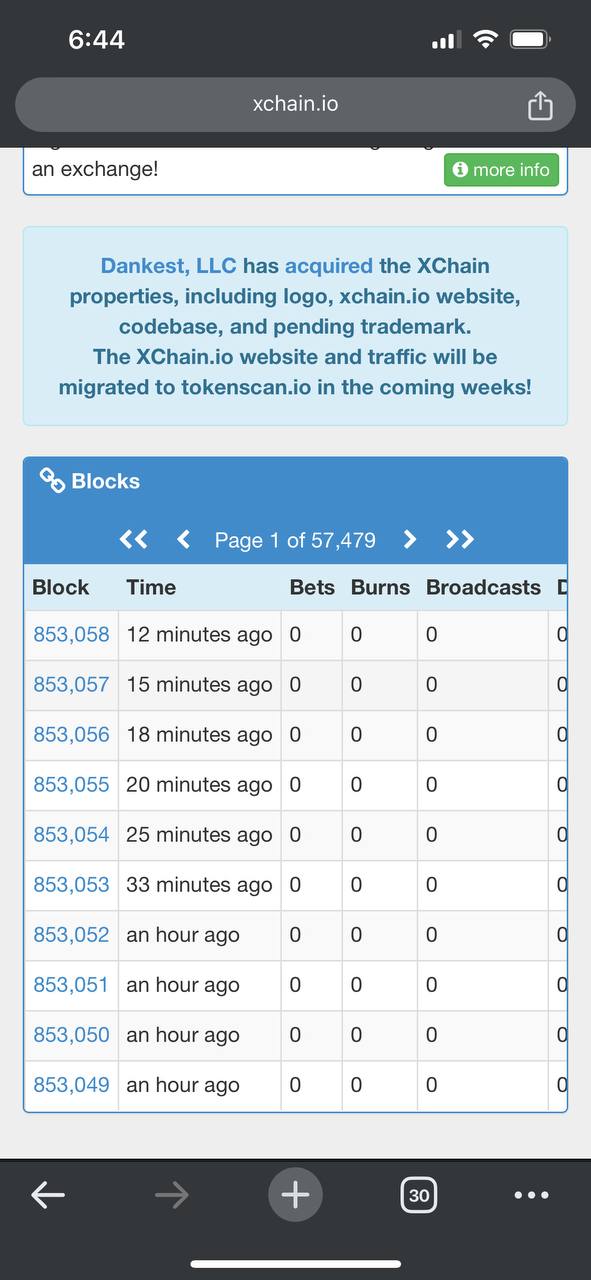Tap the browser forward arrow
591x1280 pixels.
172,1194
